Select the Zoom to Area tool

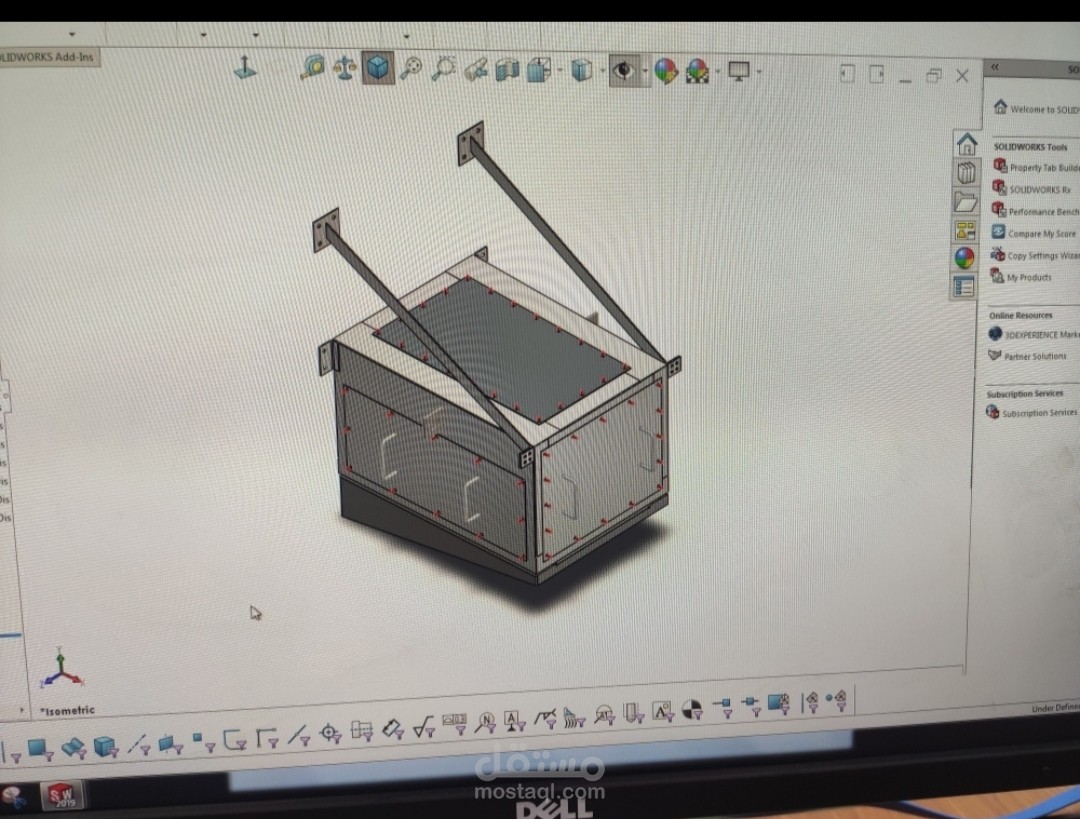(444, 70)
